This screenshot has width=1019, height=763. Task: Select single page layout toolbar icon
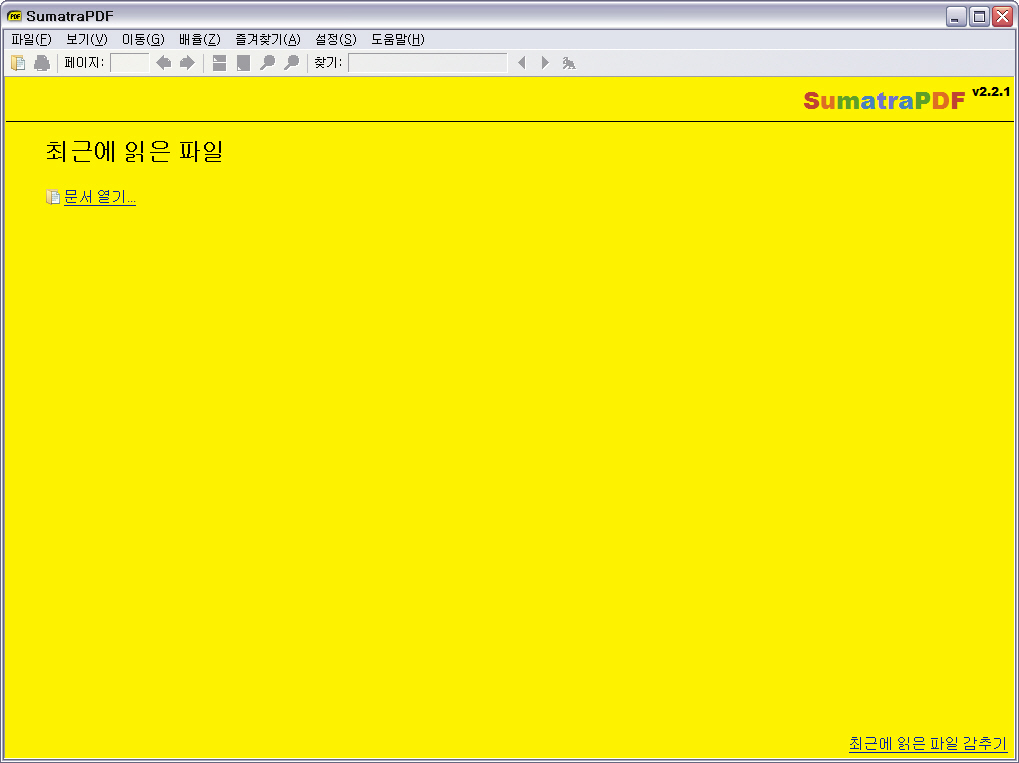[243, 63]
